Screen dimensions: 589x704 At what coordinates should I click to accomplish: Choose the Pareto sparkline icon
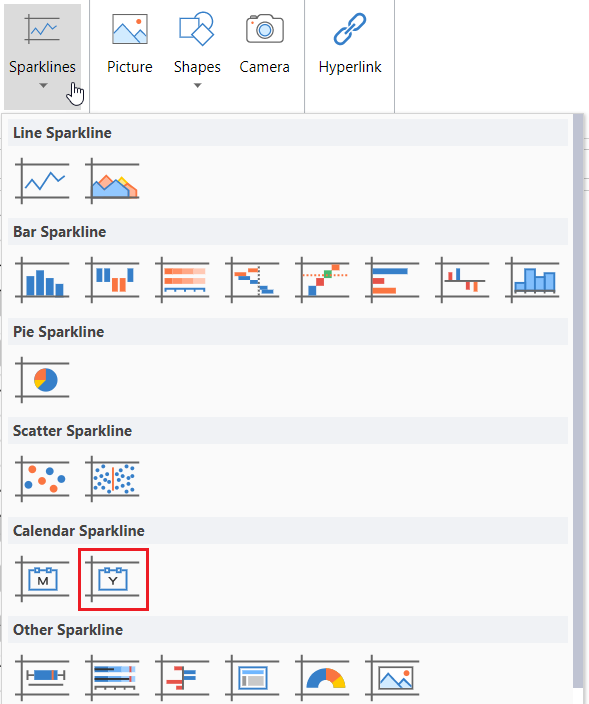pos(323,280)
